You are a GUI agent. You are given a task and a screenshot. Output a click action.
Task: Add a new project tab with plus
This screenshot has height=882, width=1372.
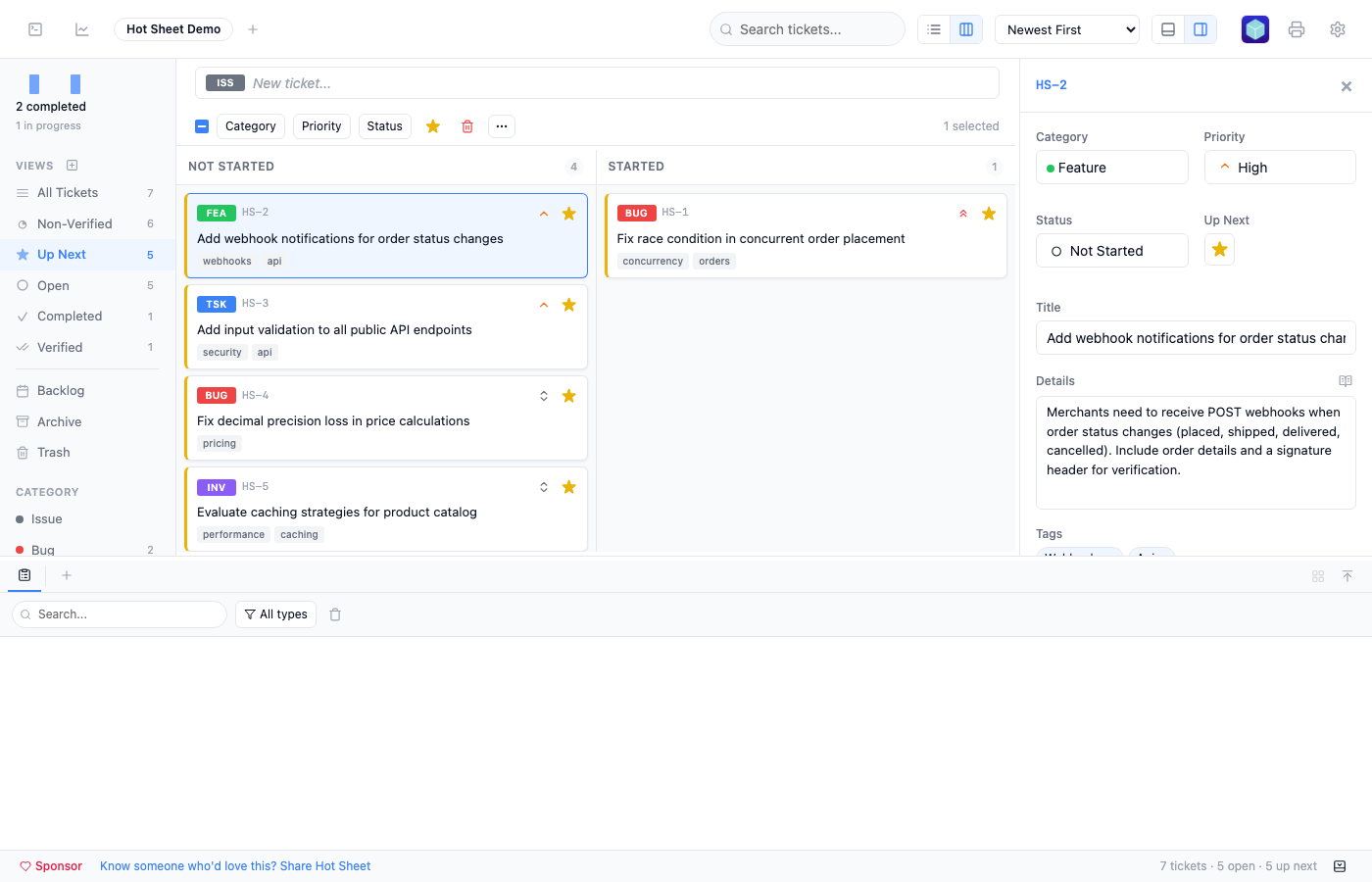pyautogui.click(x=253, y=29)
